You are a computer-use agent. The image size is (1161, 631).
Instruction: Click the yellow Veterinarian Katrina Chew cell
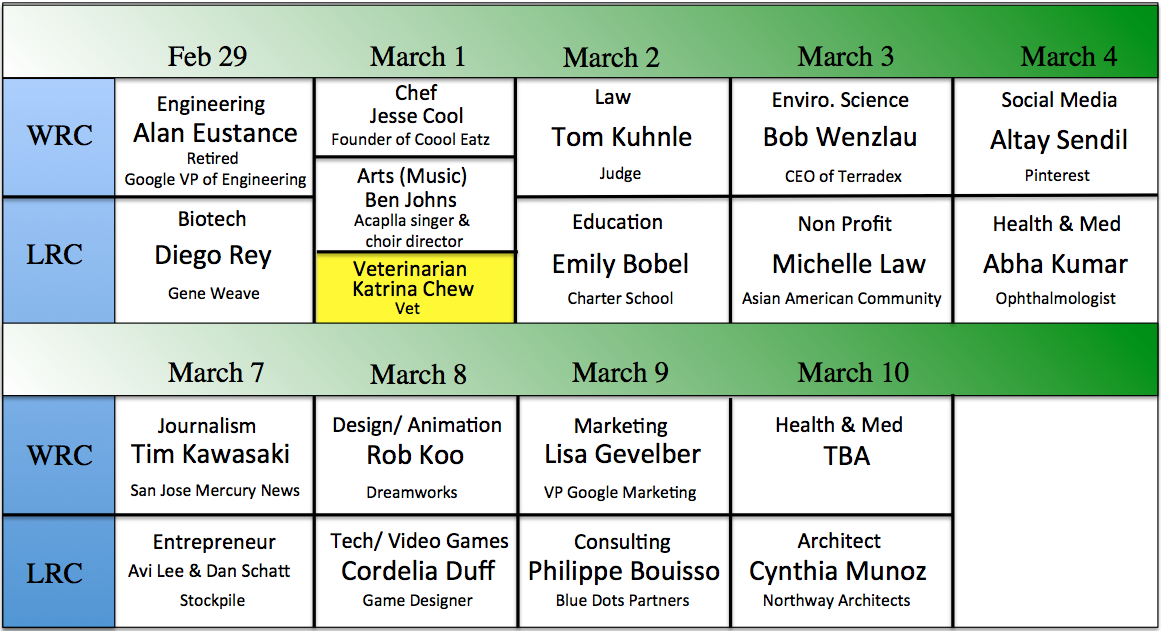tap(415, 288)
